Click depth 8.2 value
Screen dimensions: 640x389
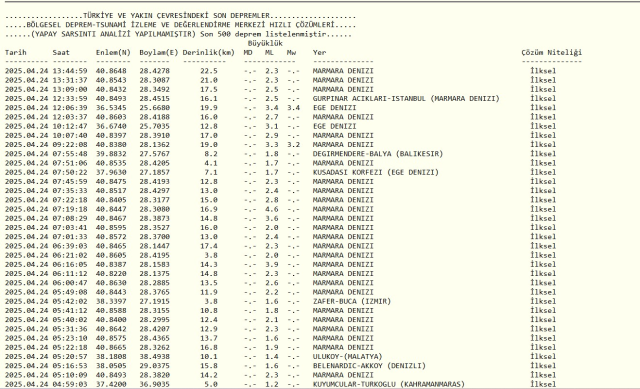211,154
